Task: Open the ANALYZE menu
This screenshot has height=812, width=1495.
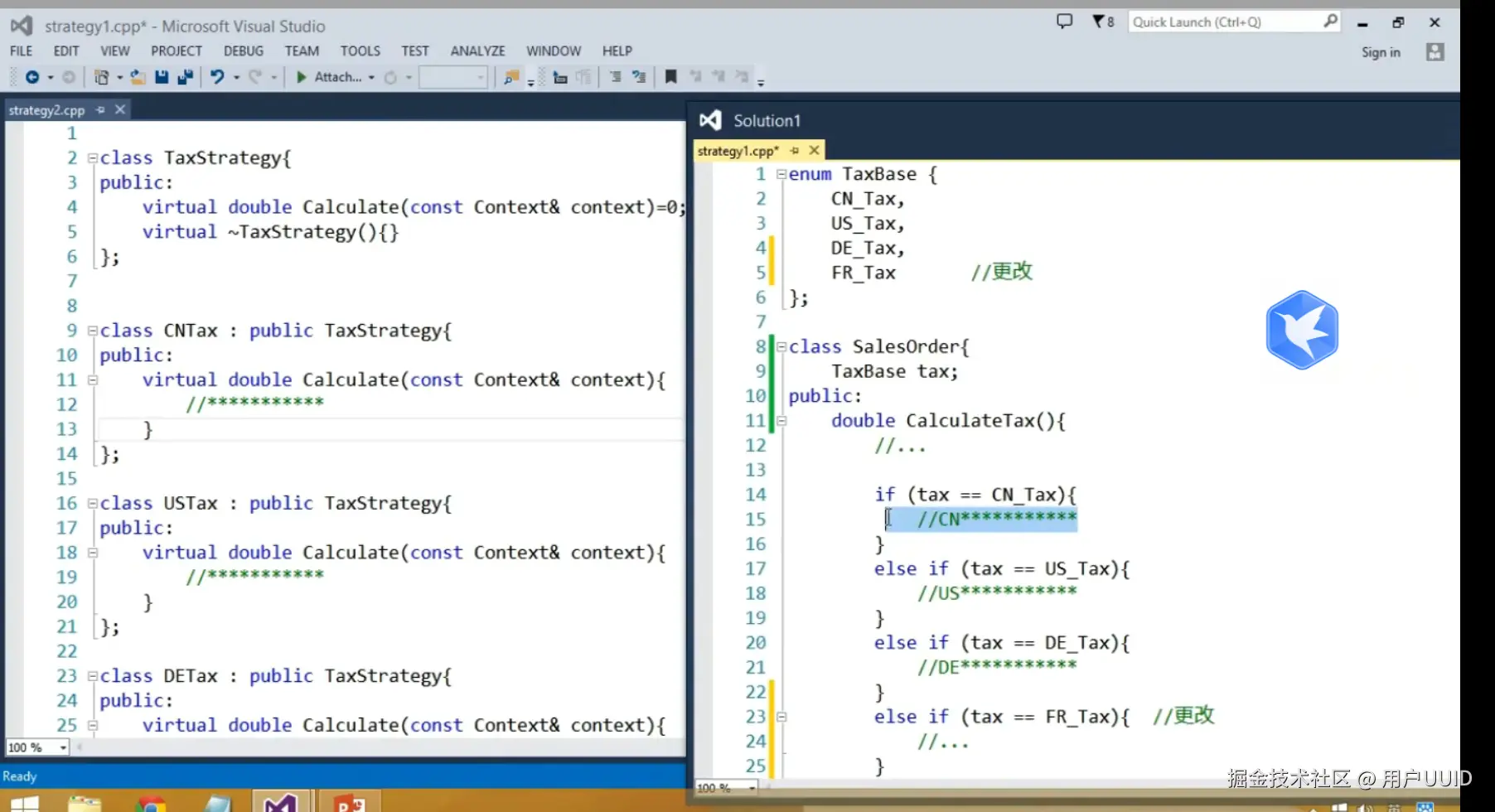Action: coord(478,51)
